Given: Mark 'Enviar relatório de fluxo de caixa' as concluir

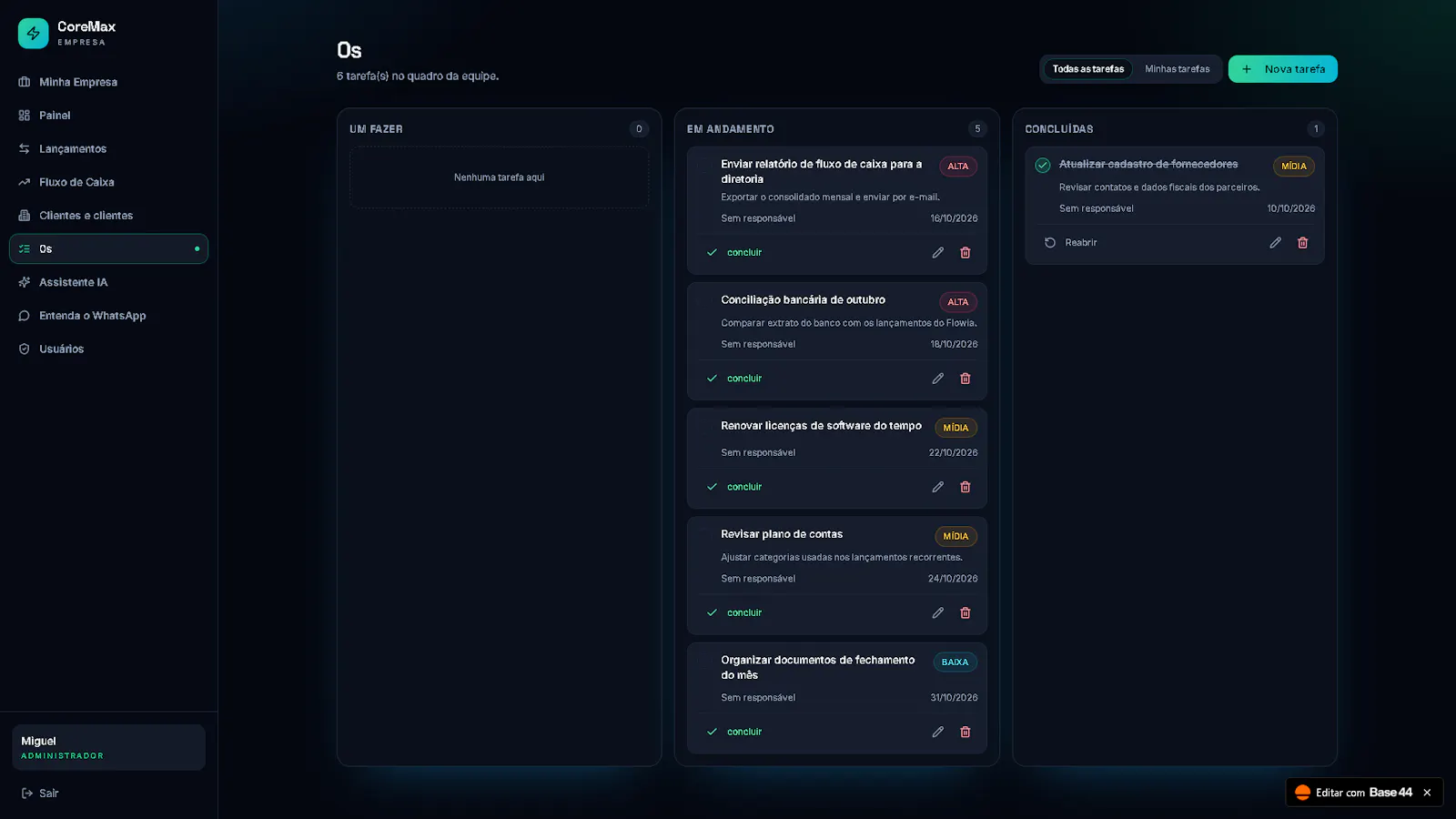Looking at the screenshot, I should (734, 253).
